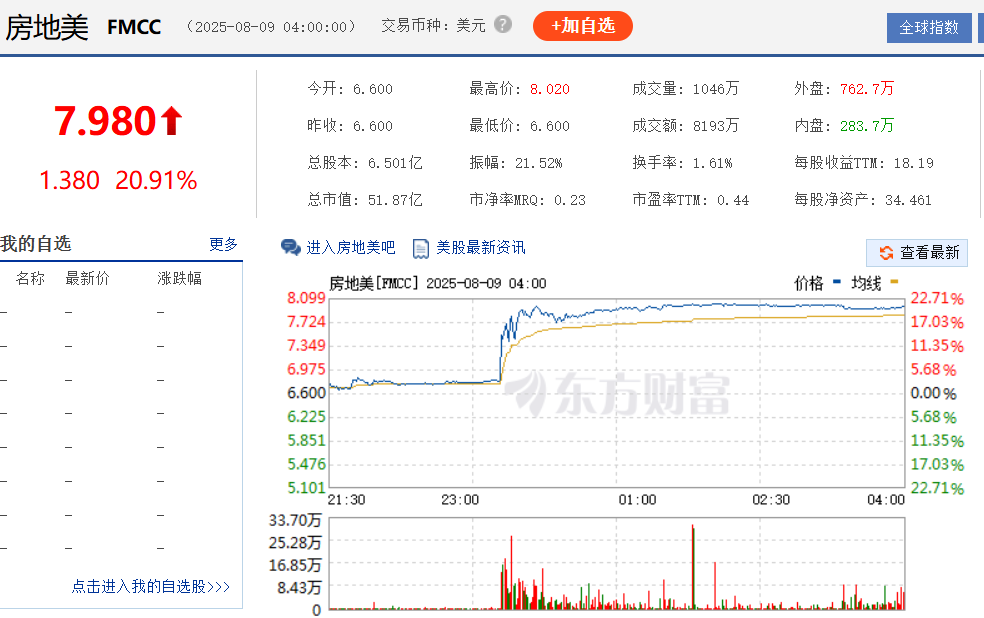Image resolution: width=984 pixels, height=618 pixels.
Task: Click the 23:00 time axis label
Action: (x=460, y=500)
